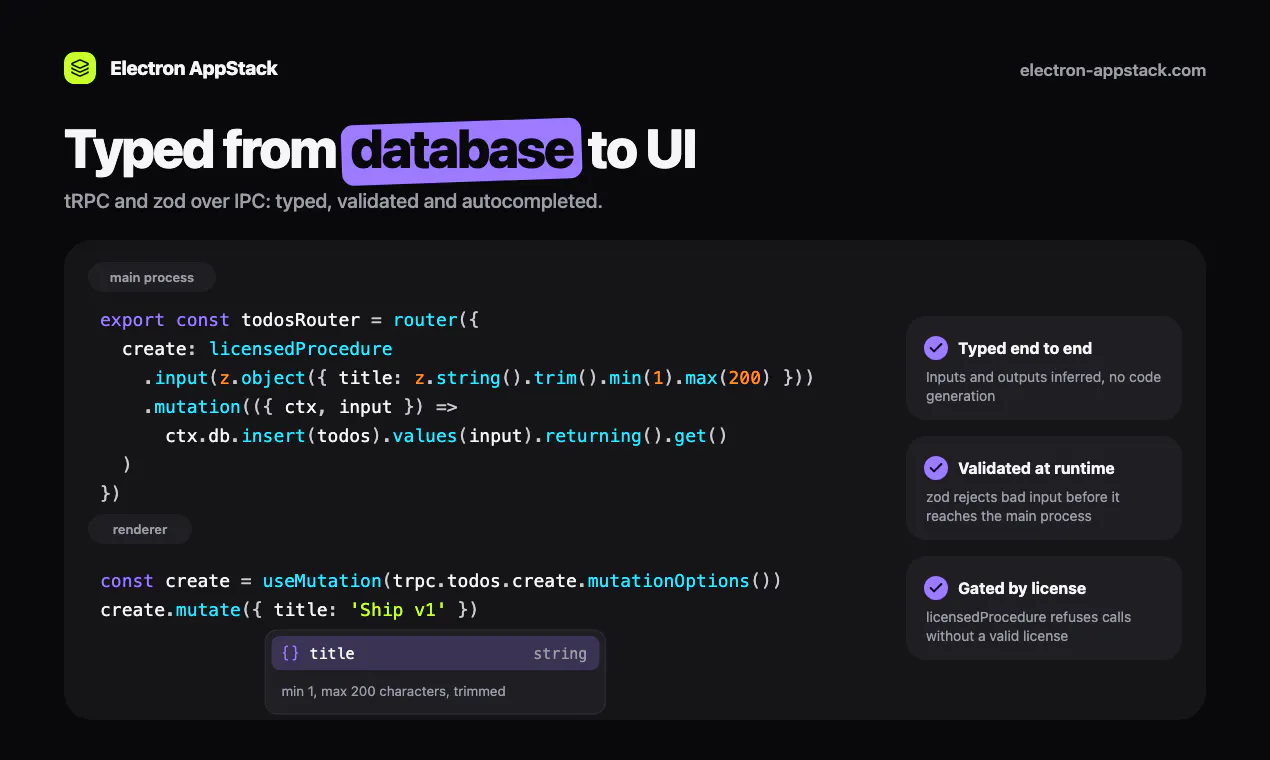Click licensedProcedure in the code
This screenshot has height=760, width=1270.
point(301,349)
